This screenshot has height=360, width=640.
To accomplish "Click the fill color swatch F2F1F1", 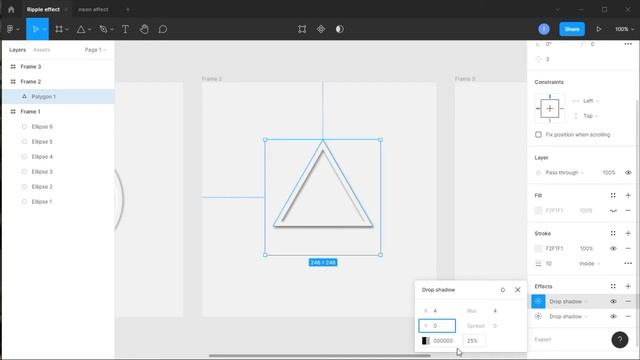I will point(538,211).
